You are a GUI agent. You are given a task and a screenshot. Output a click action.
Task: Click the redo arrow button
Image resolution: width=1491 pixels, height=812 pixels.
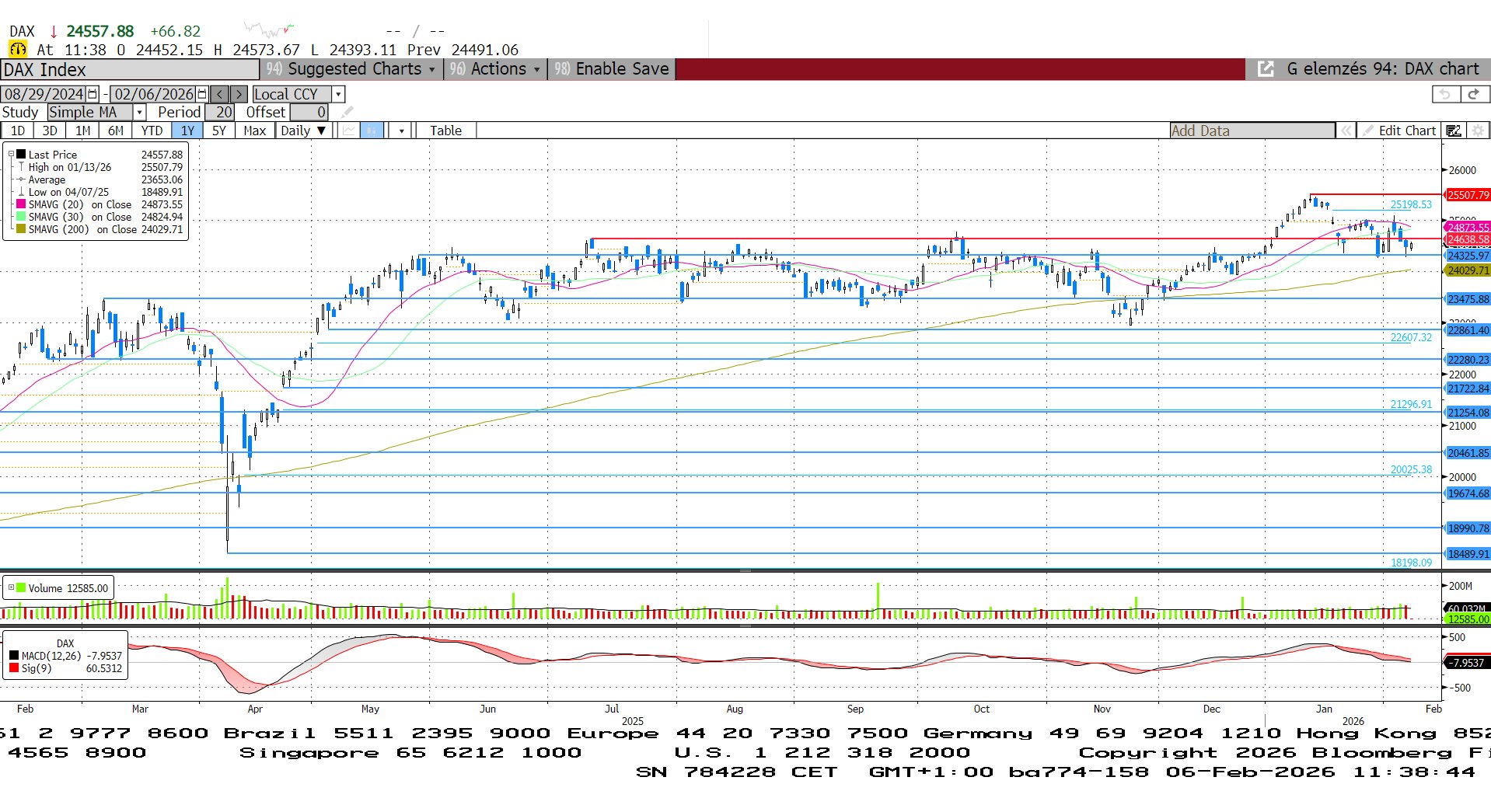point(1473,94)
